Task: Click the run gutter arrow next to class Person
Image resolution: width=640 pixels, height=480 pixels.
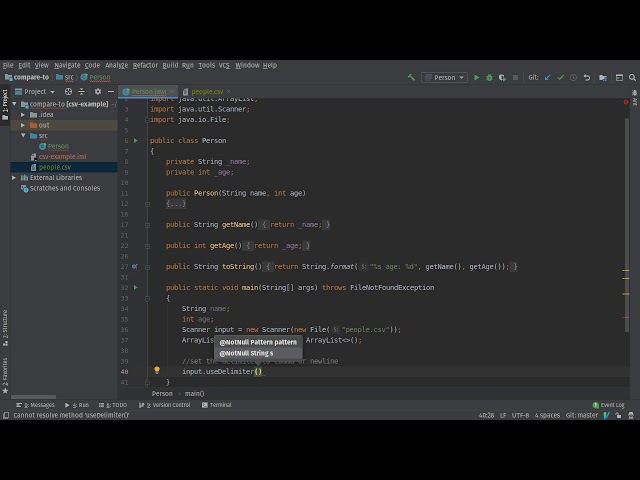Action: tap(136, 140)
